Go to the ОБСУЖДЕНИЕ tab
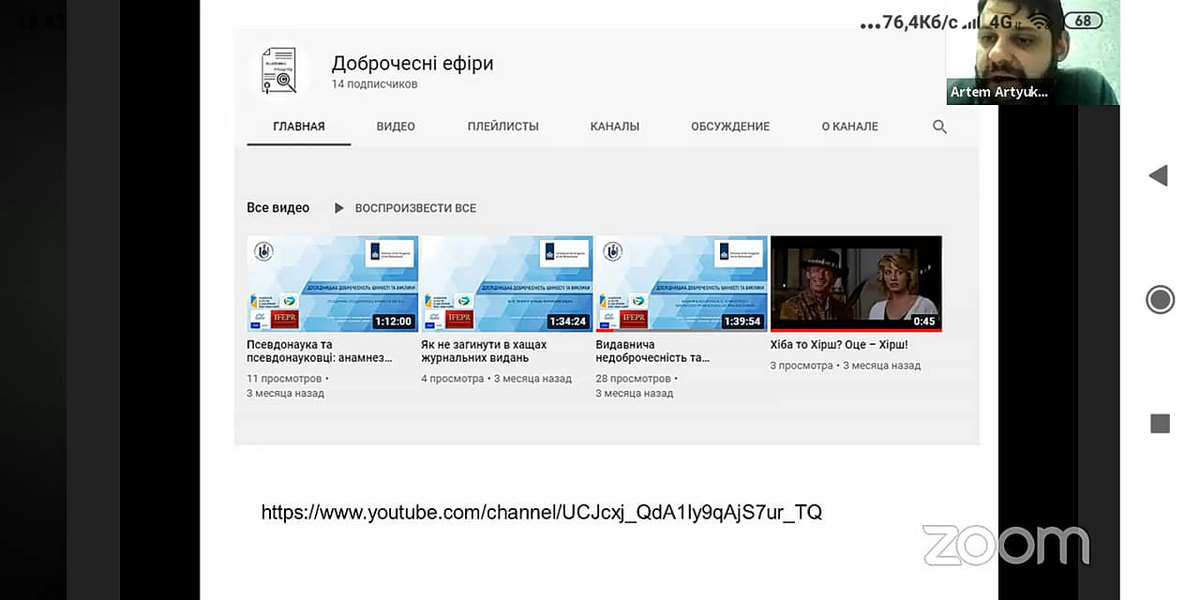Image resolution: width=1200 pixels, height=600 pixels. click(x=730, y=127)
